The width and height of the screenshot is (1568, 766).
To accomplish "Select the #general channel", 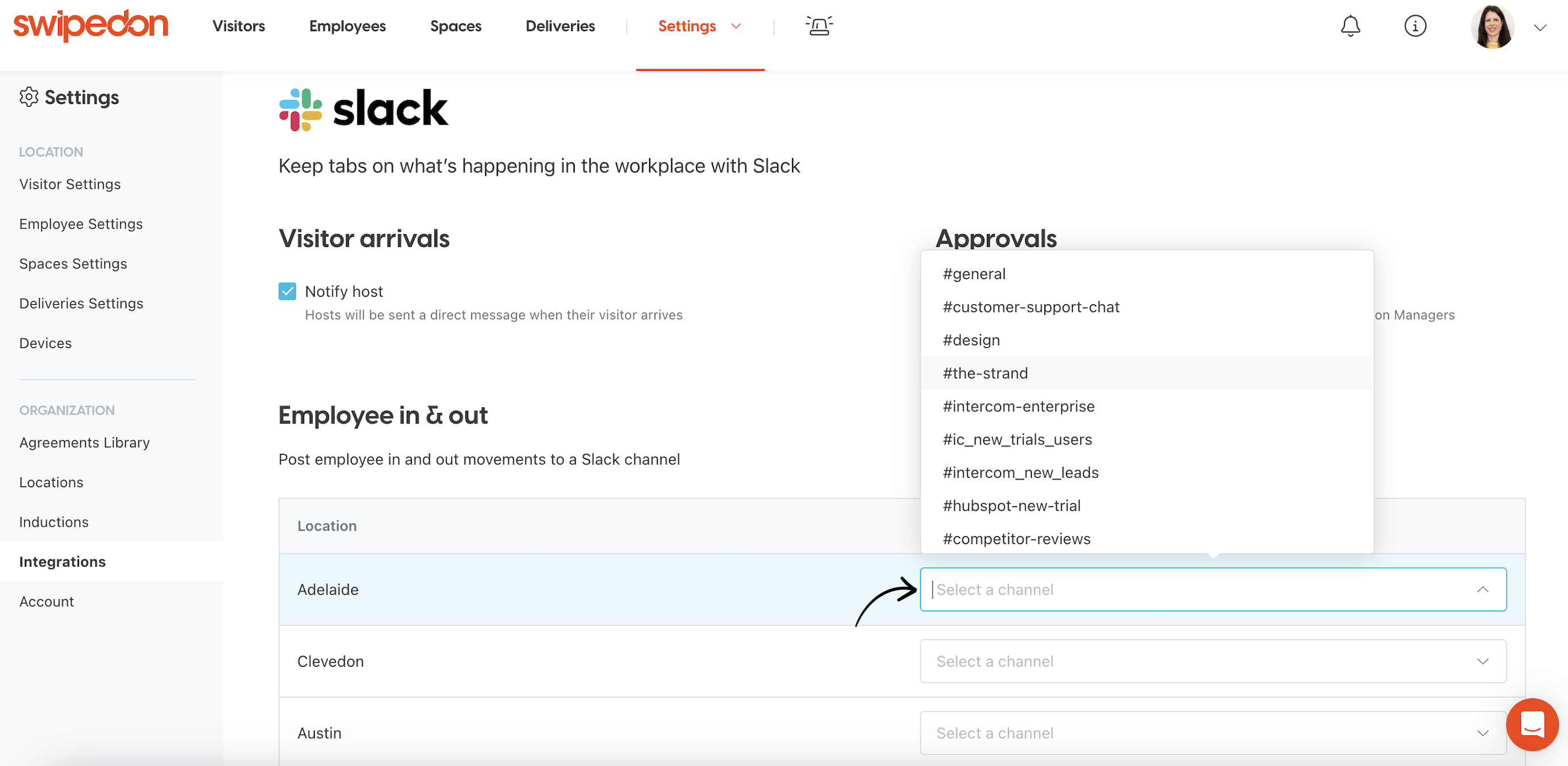I will click(x=1147, y=274).
